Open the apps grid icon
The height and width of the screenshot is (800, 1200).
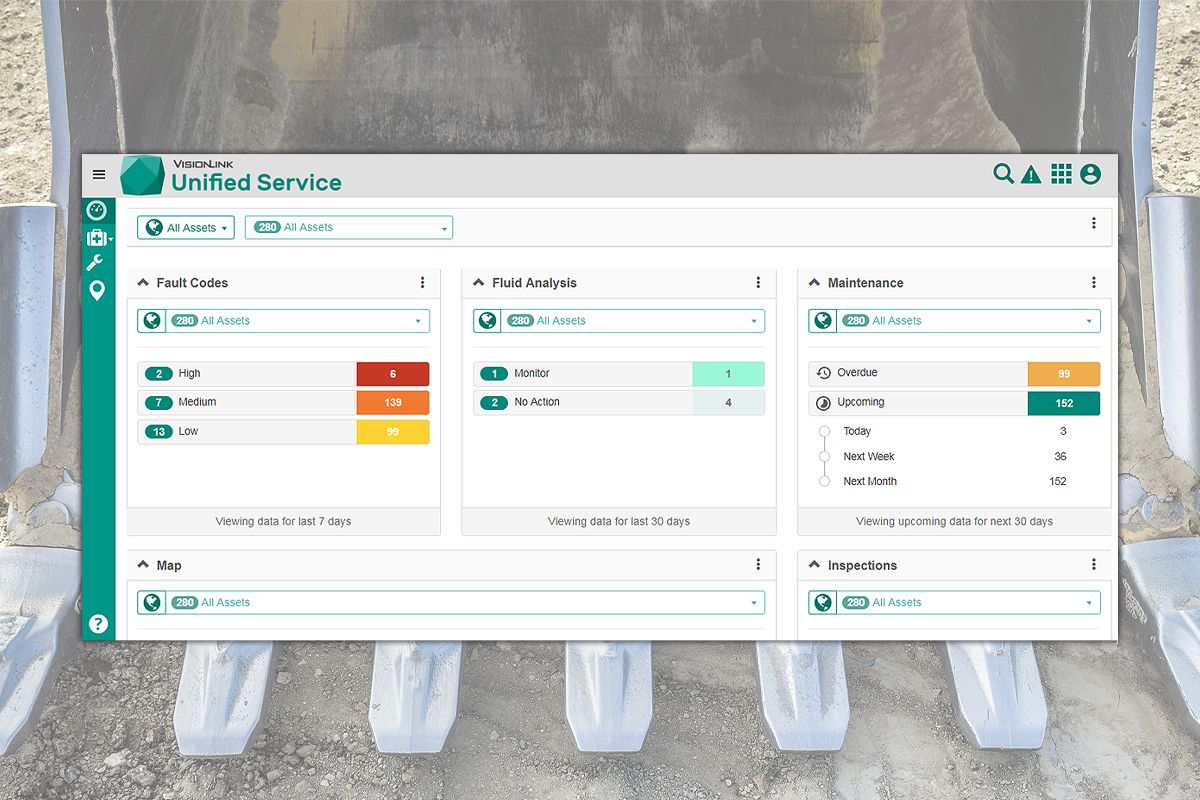(x=1061, y=174)
